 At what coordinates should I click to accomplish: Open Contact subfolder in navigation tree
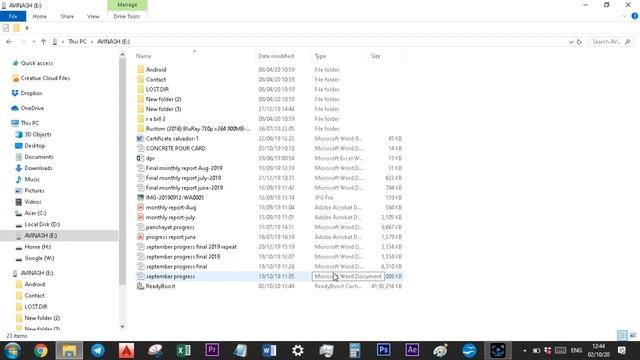point(35,296)
